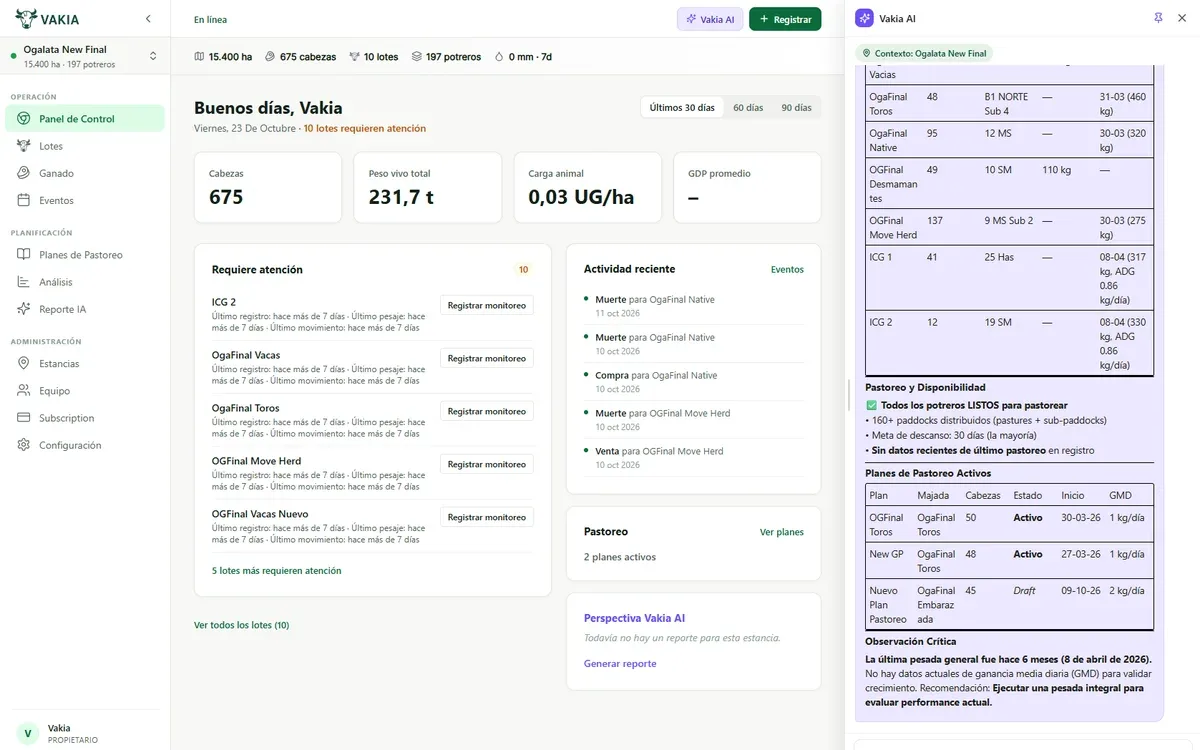Open the Eventos link in Actividad reciente
Image resolution: width=1200 pixels, height=750 pixels.
[x=787, y=269]
